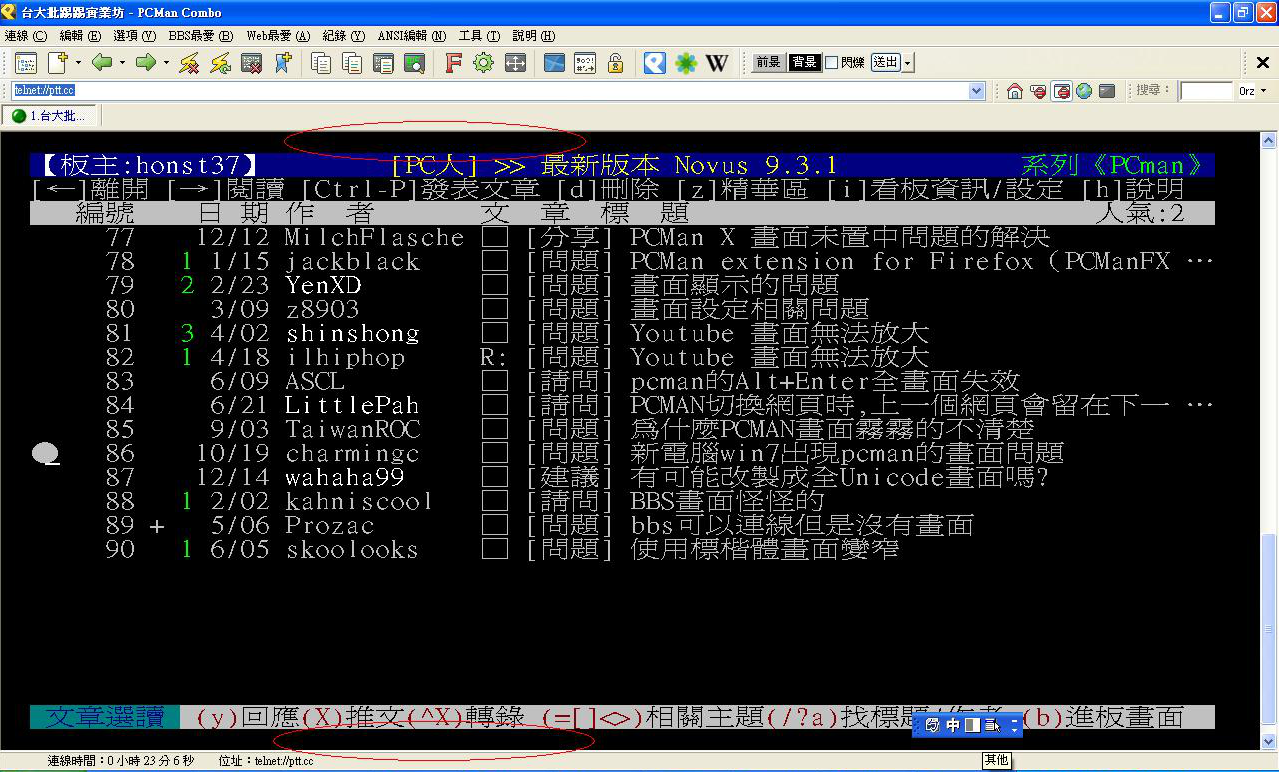Click the new connection page icon
The width and height of the screenshot is (1279, 772).
pyautogui.click(x=57, y=63)
